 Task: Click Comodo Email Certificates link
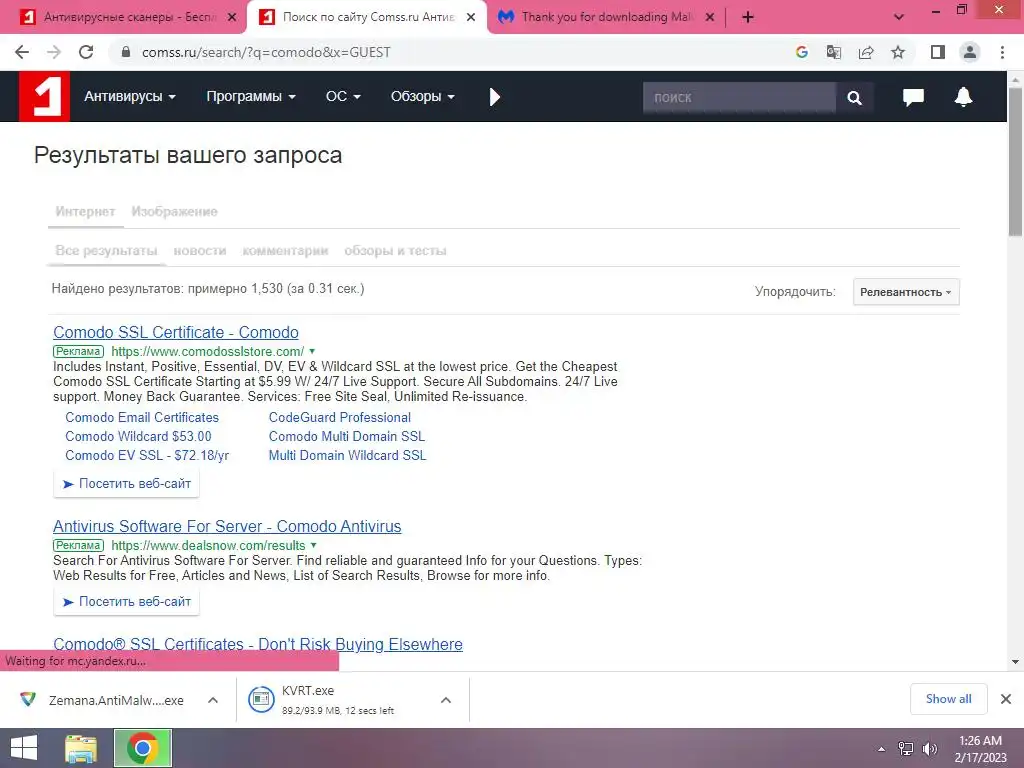142,417
